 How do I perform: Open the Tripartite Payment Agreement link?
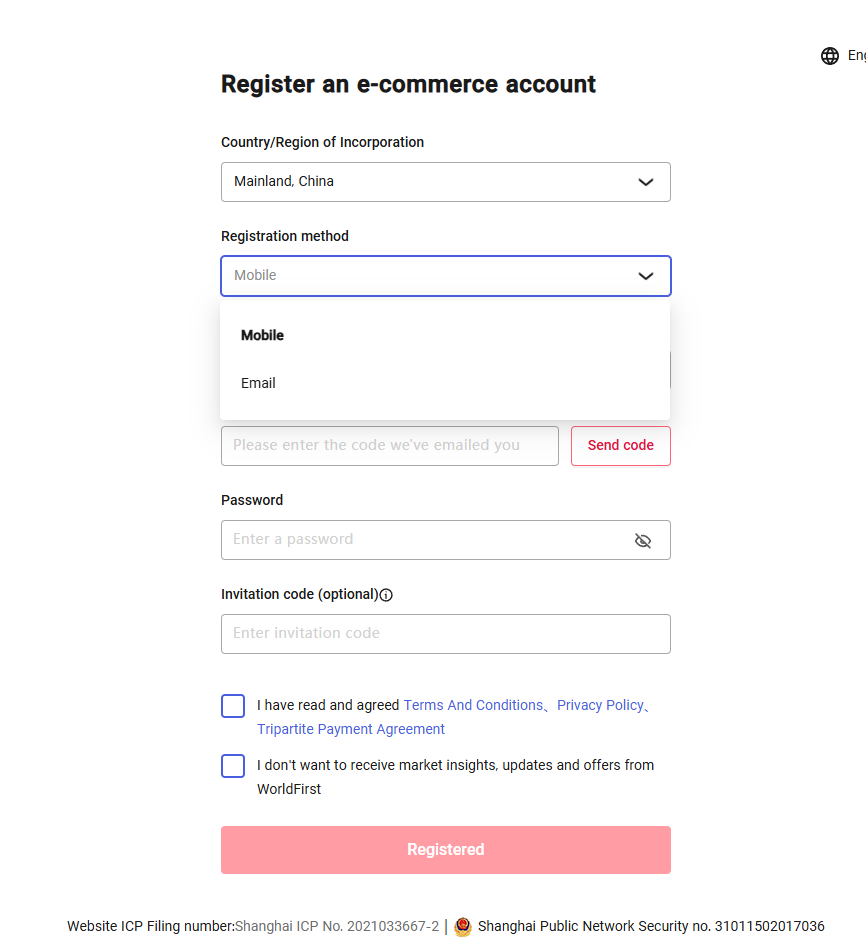[x=350, y=728]
